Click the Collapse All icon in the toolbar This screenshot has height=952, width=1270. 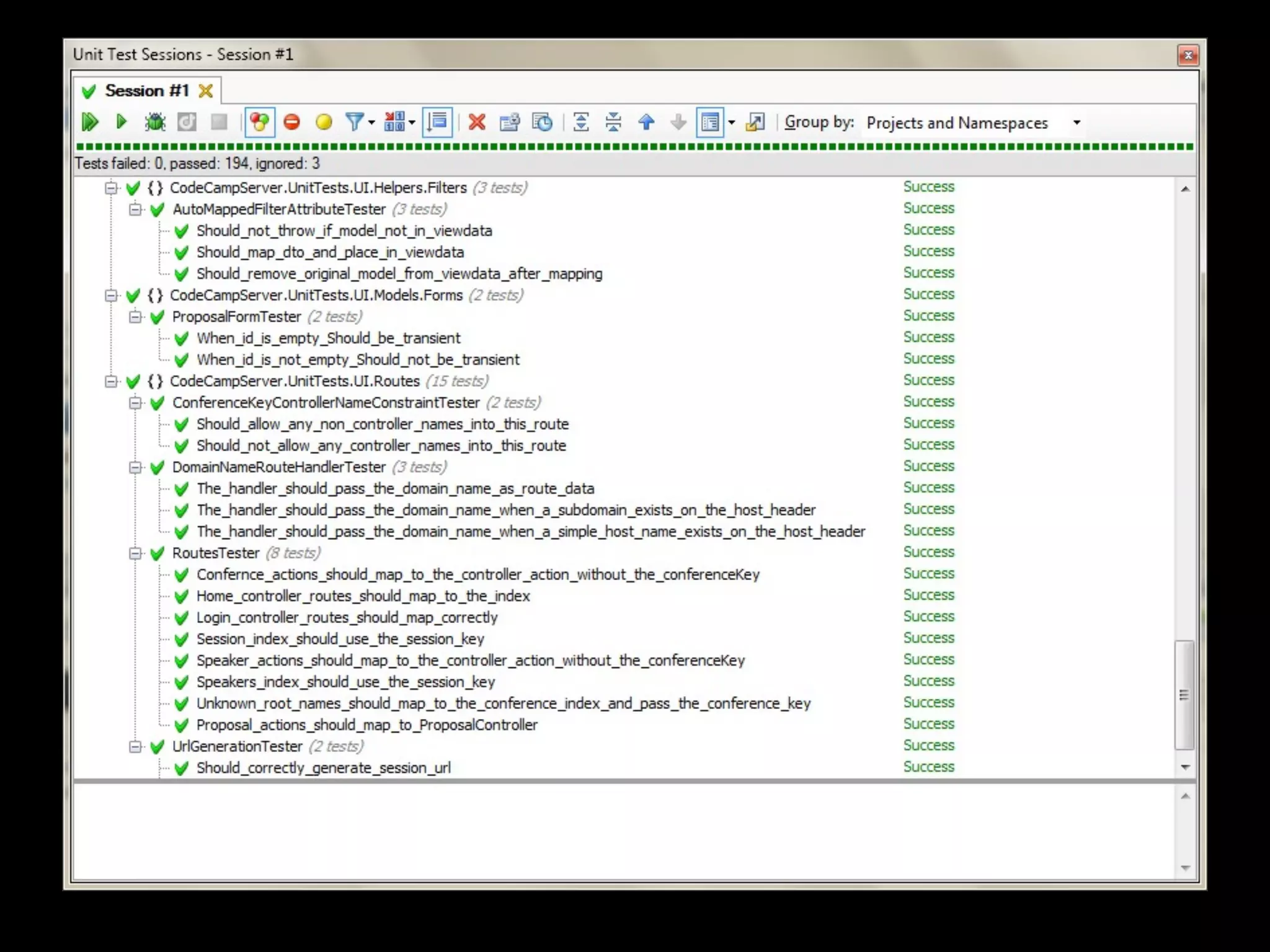pyautogui.click(x=613, y=122)
